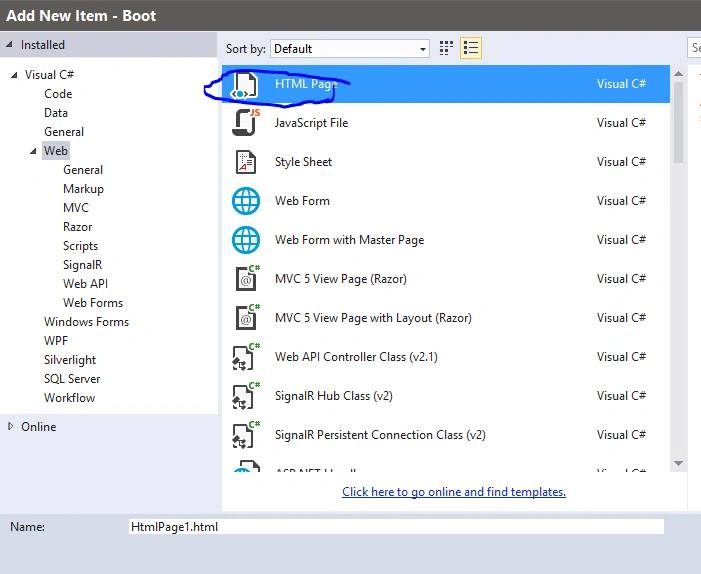Select Web Form with Master Page icon
This screenshot has width=701, height=574.
(x=245, y=240)
